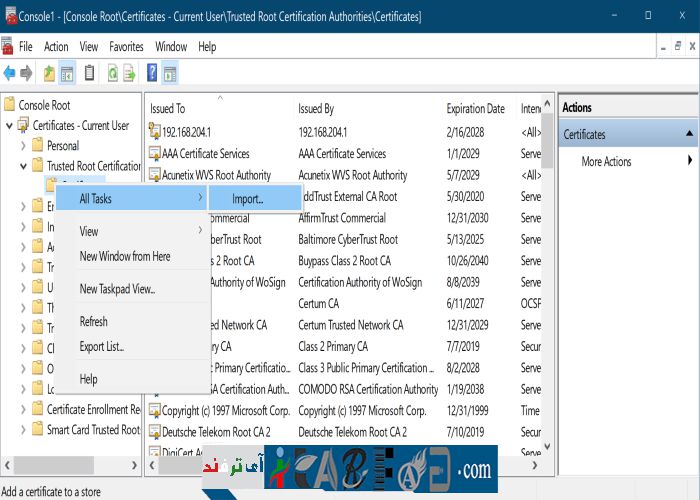Sort list by Expiration Date column header
The image size is (700, 500).
tap(475, 108)
